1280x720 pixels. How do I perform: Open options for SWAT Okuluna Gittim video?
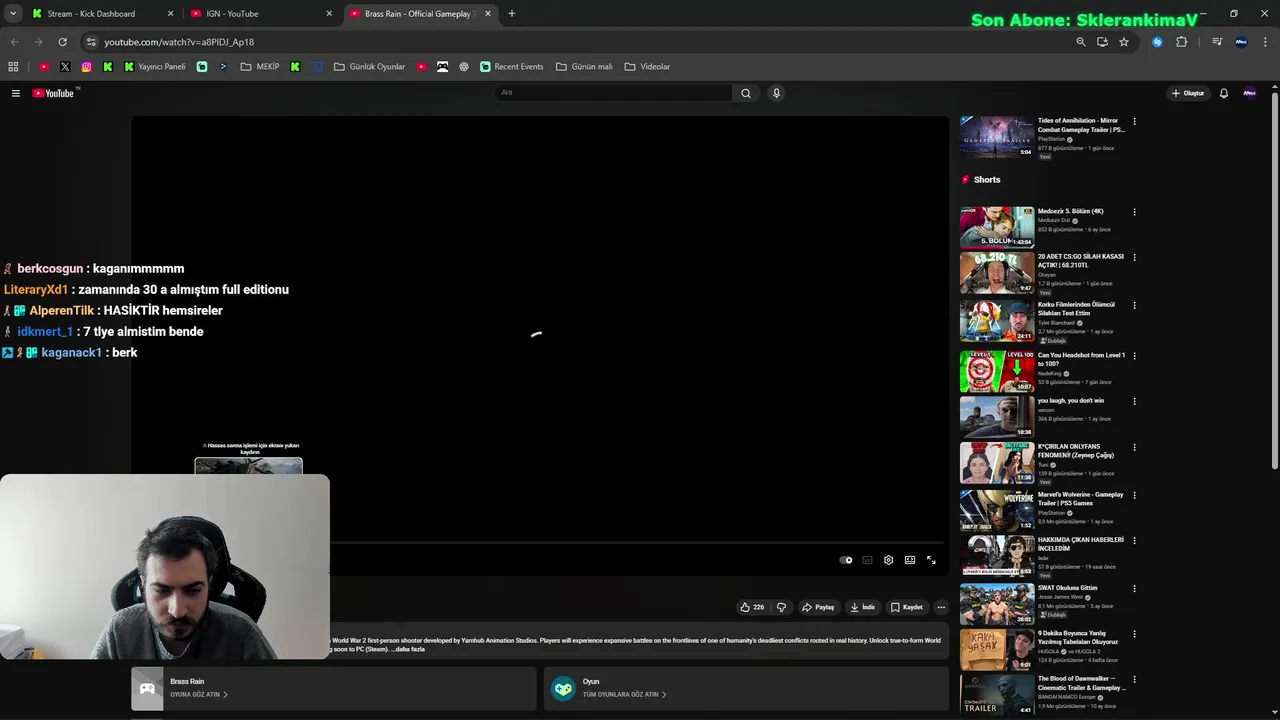tap(1134, 589)
